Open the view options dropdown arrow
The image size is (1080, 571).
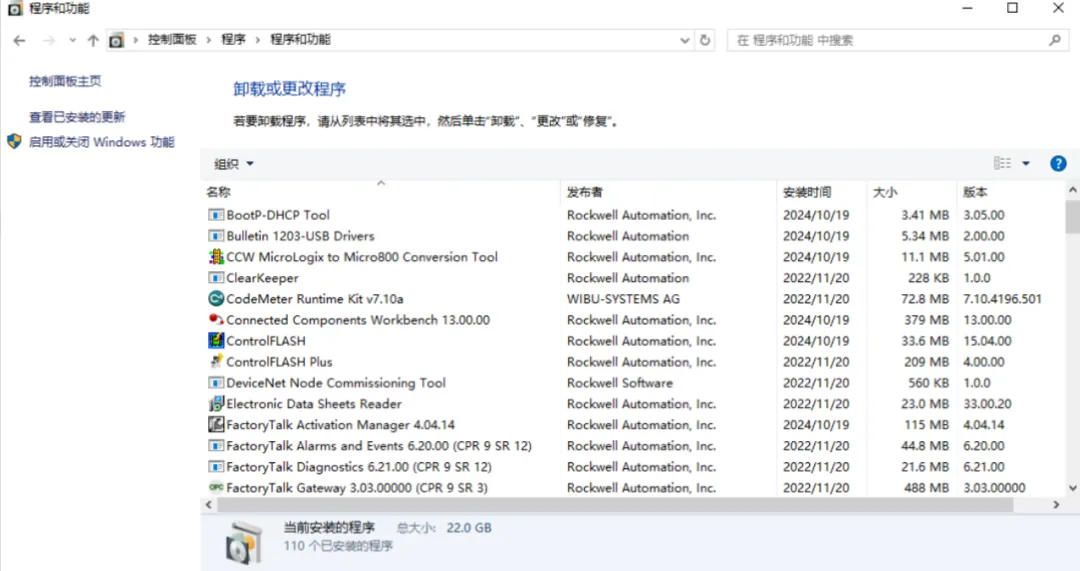1026,163
